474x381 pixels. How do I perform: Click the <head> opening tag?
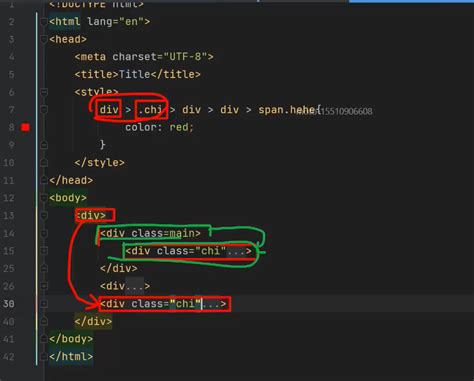[x=68, y=39]
